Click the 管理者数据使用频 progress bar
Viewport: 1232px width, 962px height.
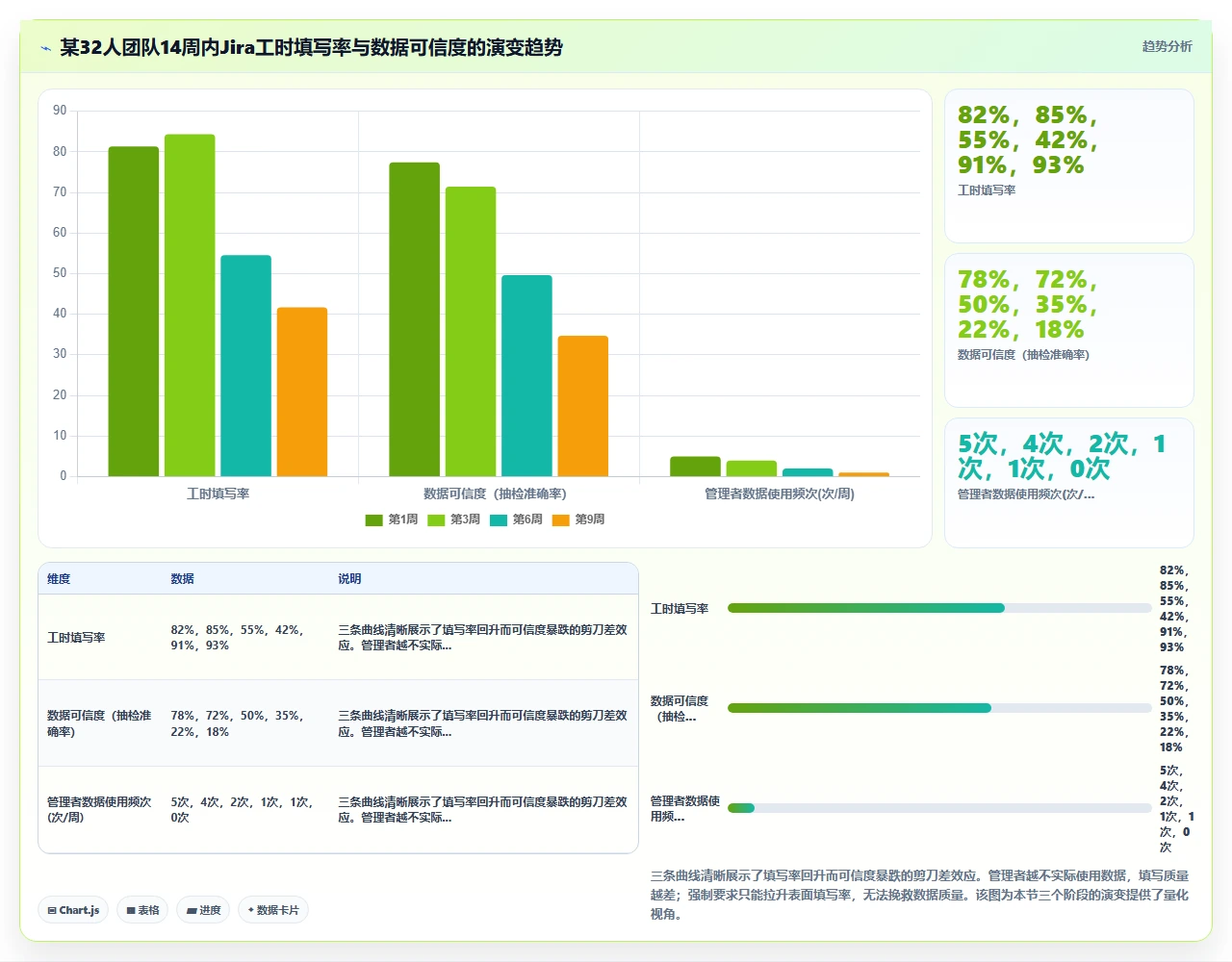(x=939, y=808)
